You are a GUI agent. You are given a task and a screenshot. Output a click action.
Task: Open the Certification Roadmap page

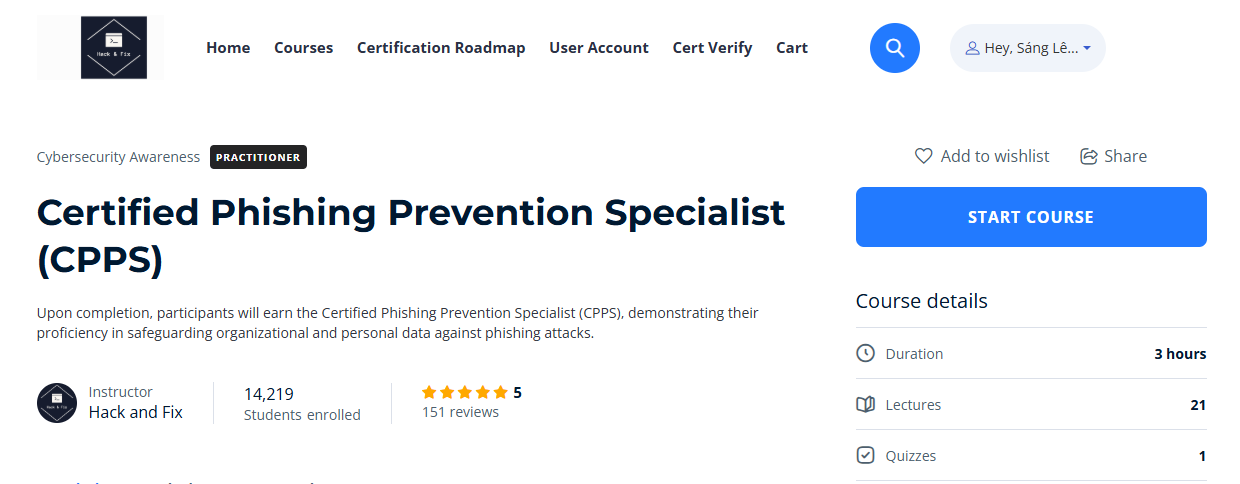tap(441, 48)
